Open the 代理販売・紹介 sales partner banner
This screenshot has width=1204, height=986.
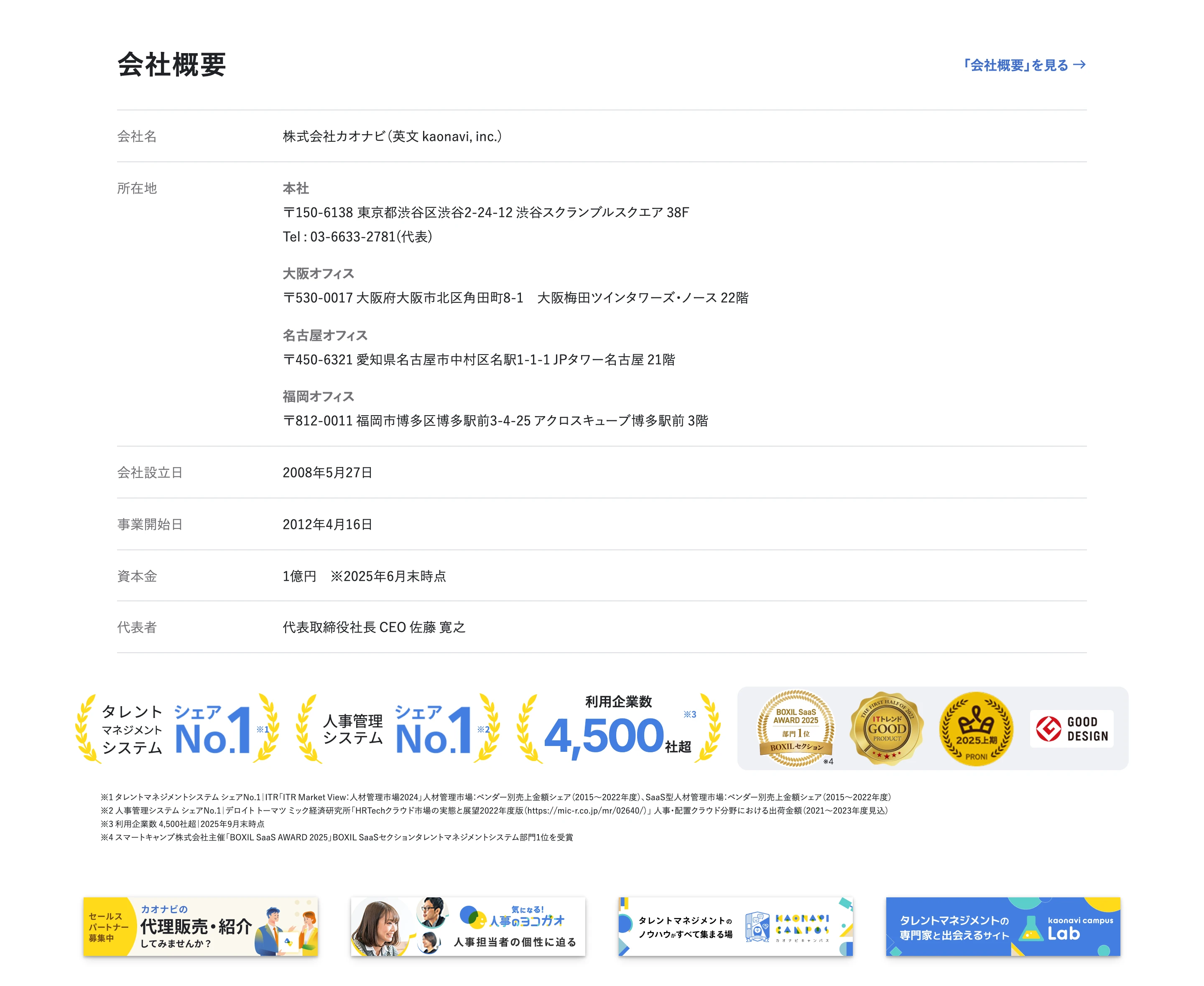201,926
